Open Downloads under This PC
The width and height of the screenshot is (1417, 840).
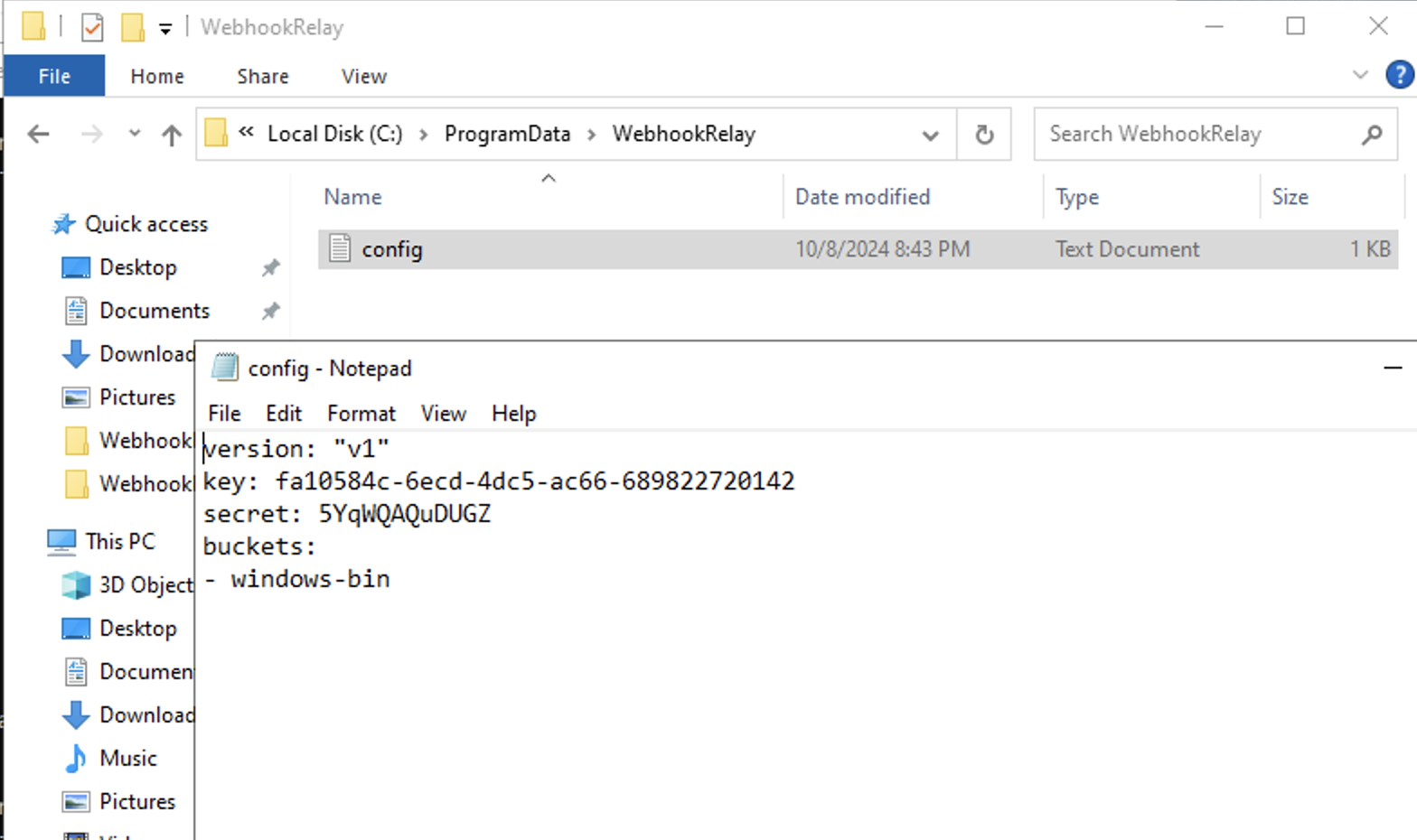[146, 715]
